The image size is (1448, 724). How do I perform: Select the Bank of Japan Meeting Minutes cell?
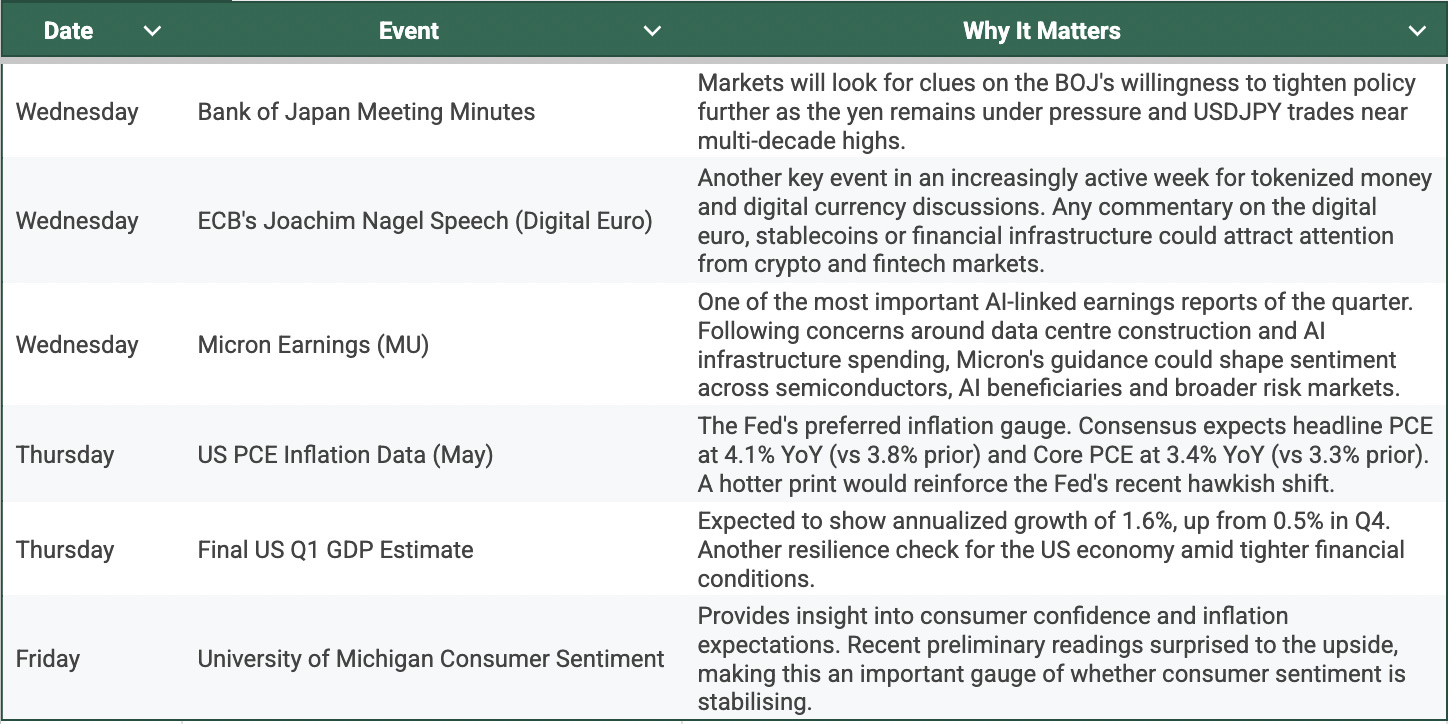tap(366, 112)
